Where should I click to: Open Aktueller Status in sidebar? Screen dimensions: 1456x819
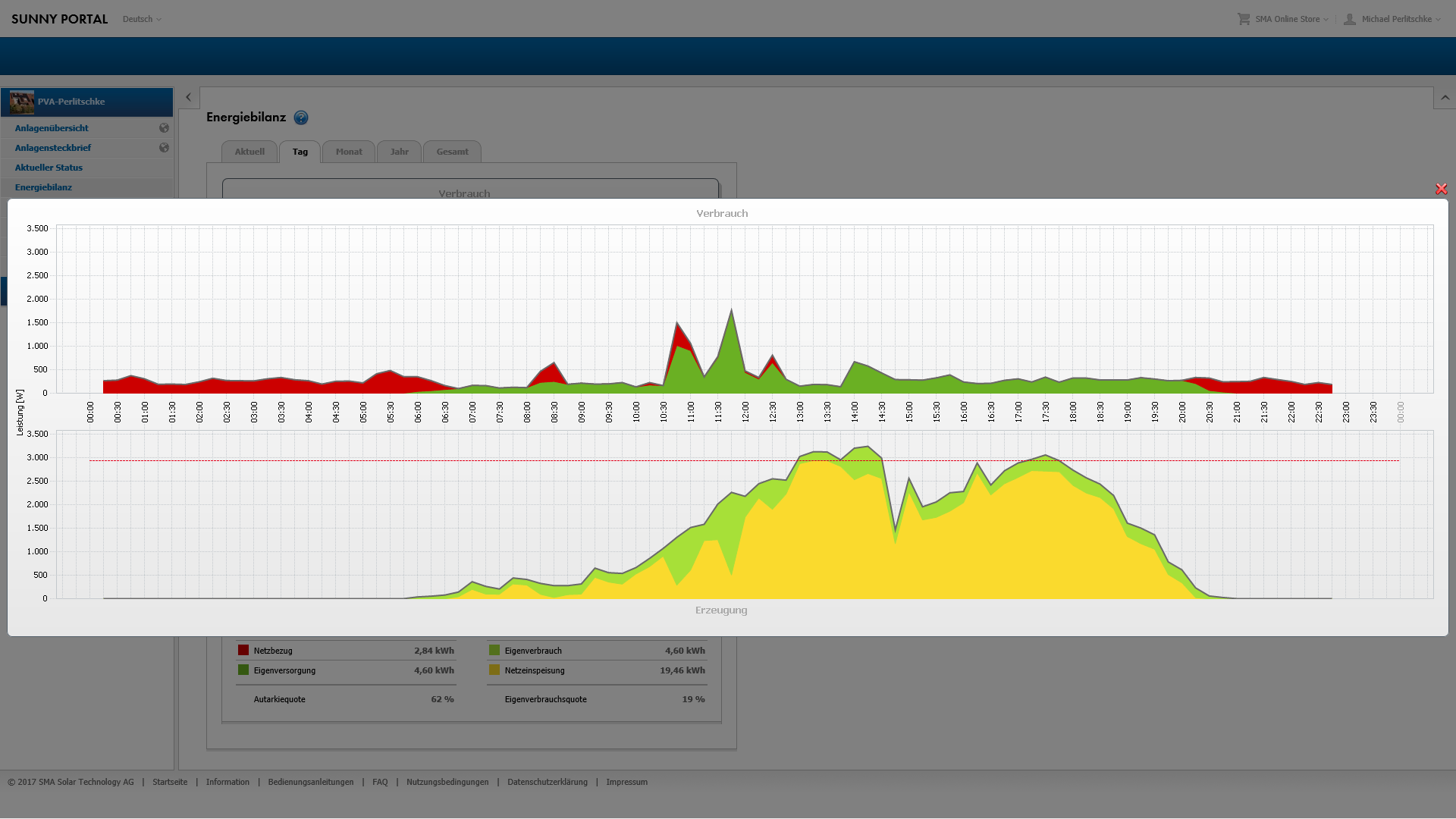49,168
